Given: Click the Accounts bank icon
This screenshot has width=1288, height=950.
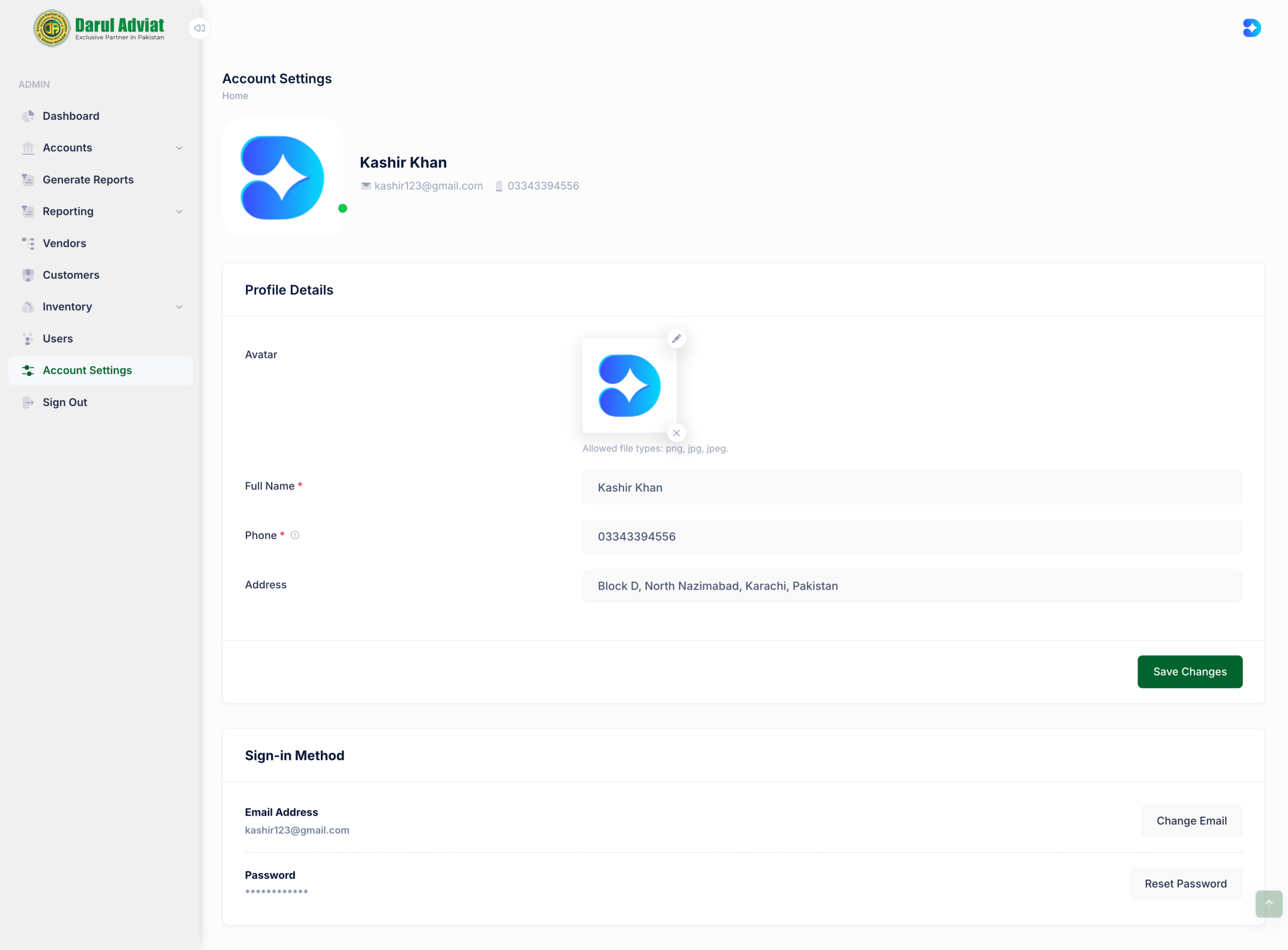Looking at the screenshot, I should 28,148.
